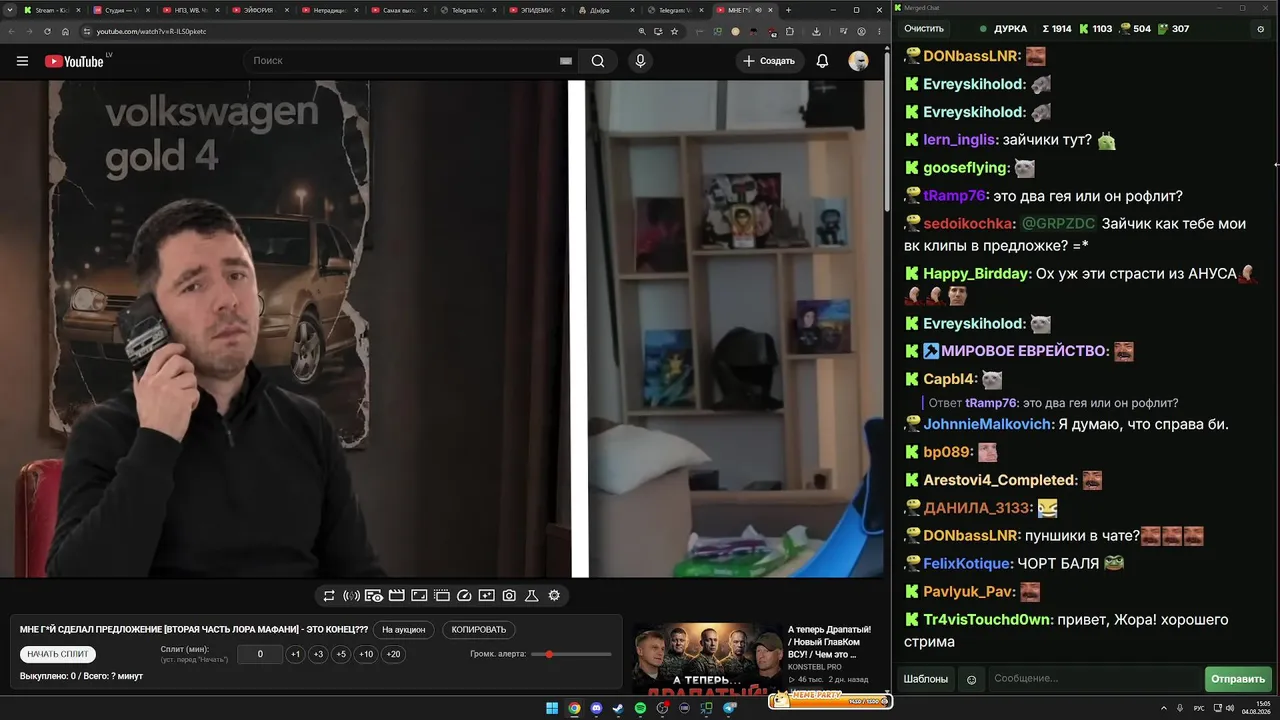This screenshot has height=720, width=1280.
Task: Open the YouTube account avatar menu
Action: [858, 61]
